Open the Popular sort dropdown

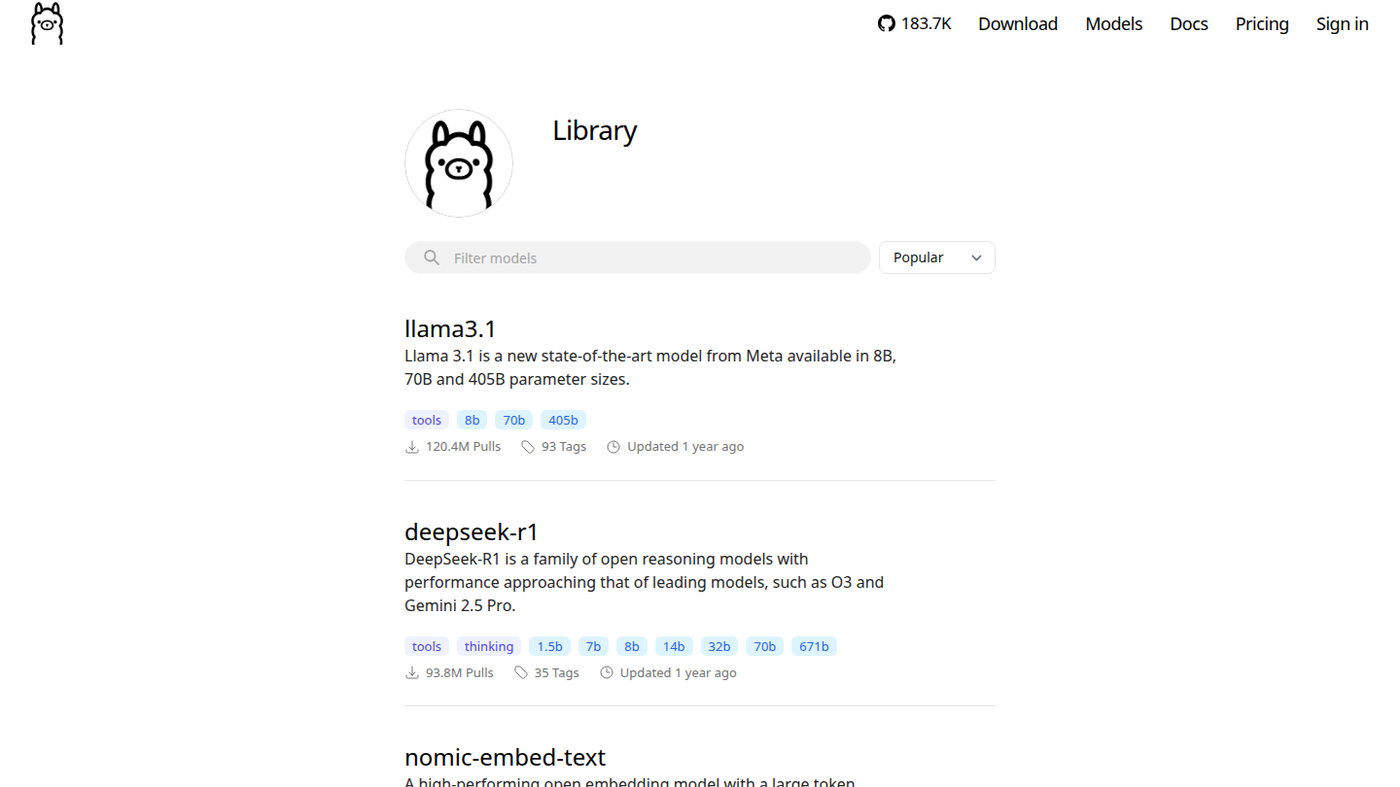point(937,258)
